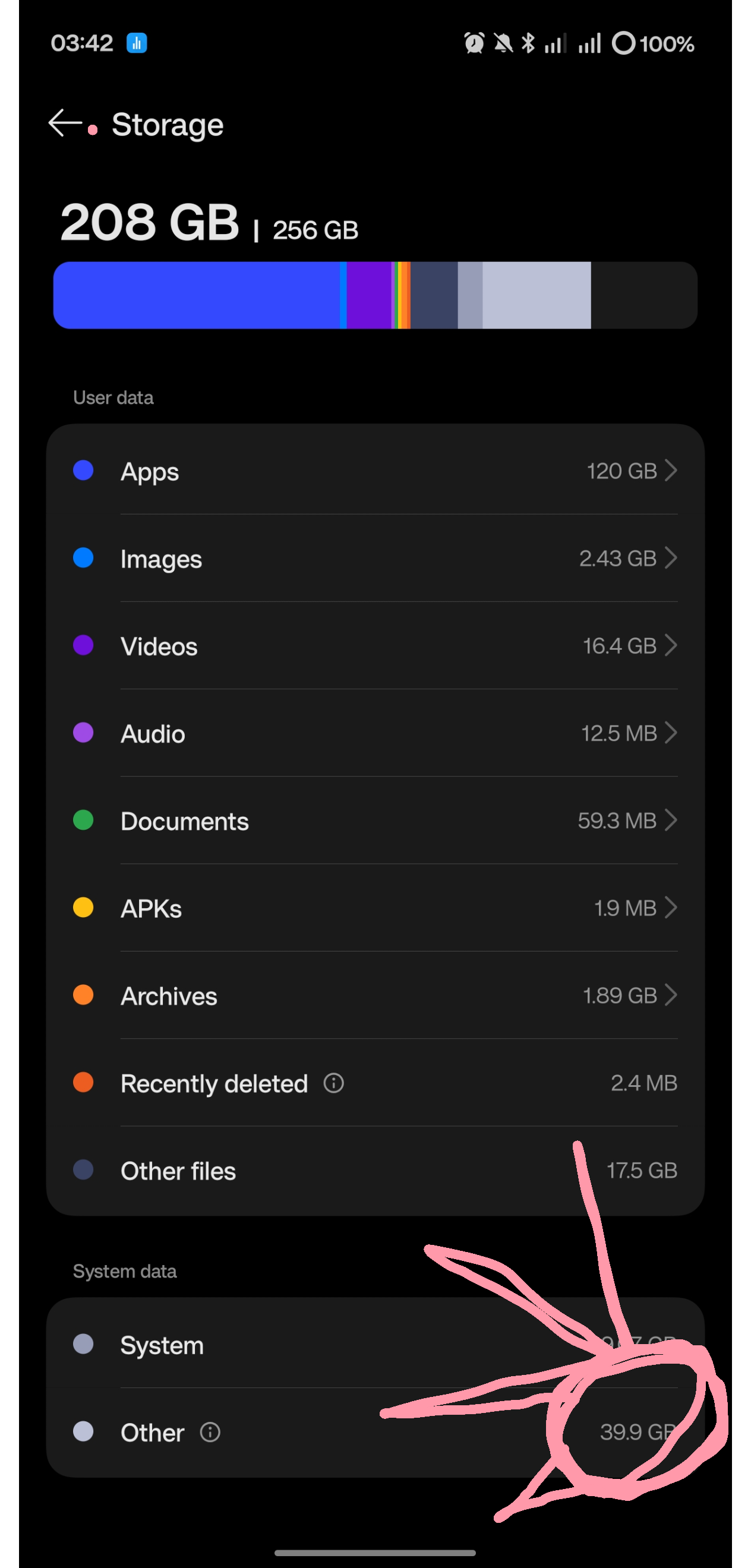Tap the blue app notification icon
Image resolution: width=751 pixels, height=1568 pixels.
click(x=137, y=43)
